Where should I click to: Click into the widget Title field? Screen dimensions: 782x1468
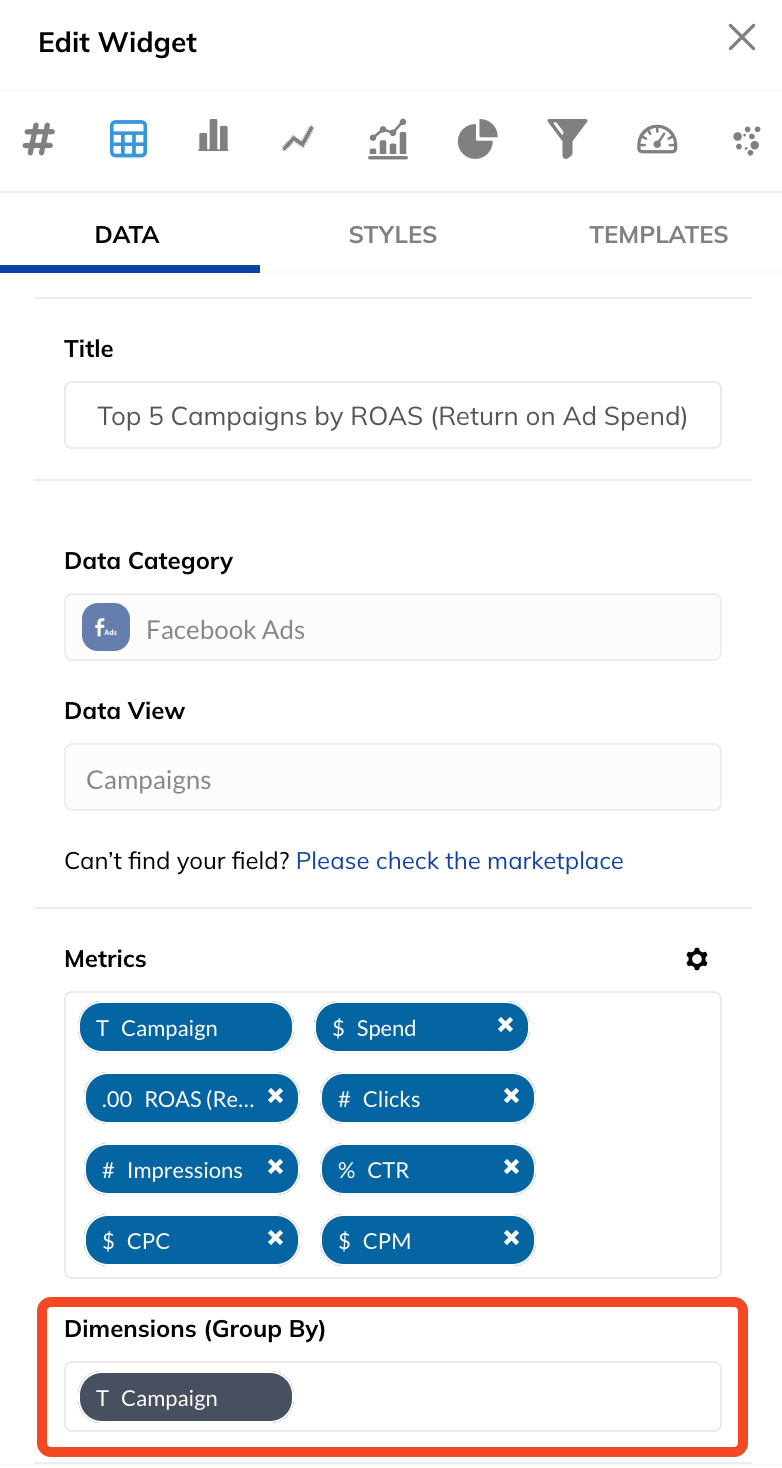click(393, 415)
